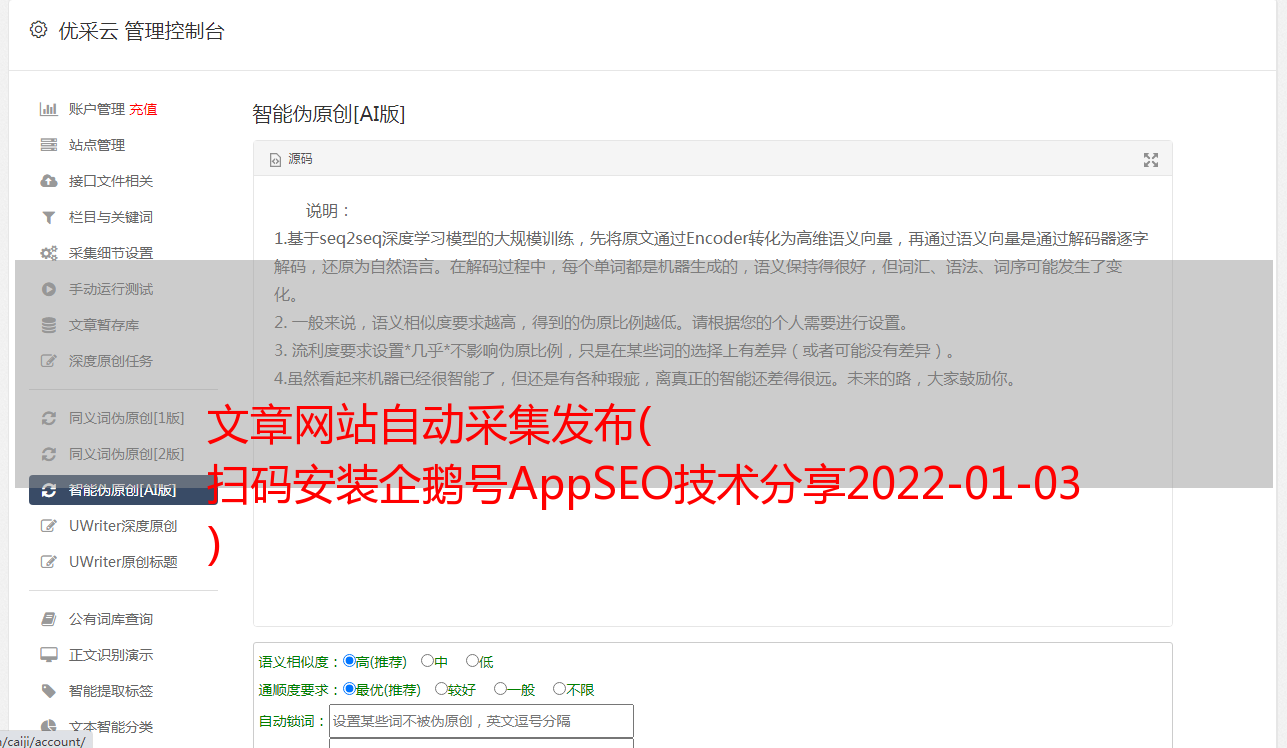This screenshot has height=748, width=1287.
Task: Click the 智能伪原创[AI版] page heading
Action: (329, 114)
